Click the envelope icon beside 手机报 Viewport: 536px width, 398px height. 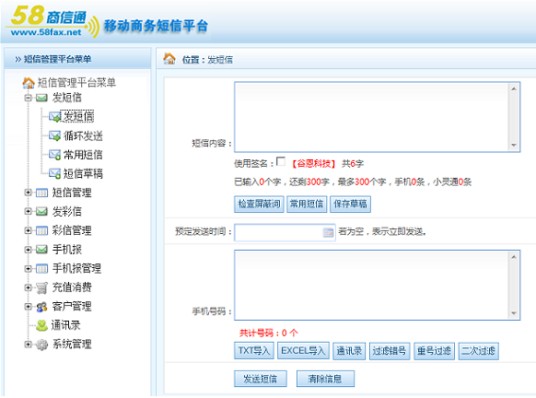tap(42, 250)
